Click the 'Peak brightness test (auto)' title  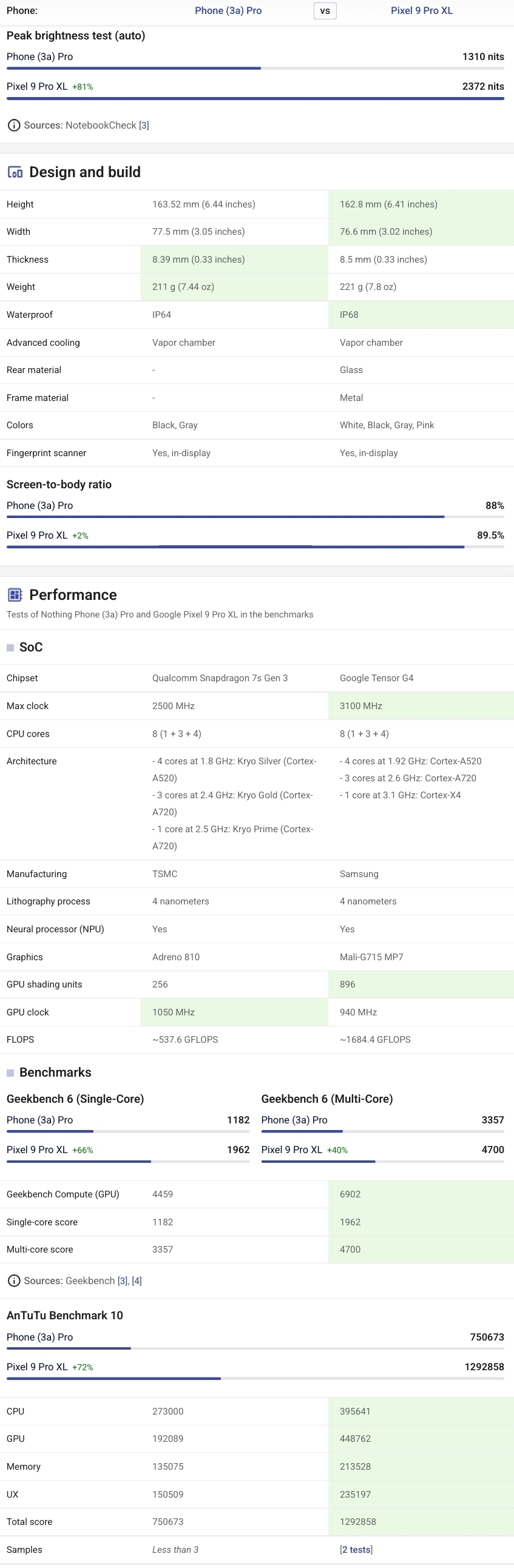[76, 36]
